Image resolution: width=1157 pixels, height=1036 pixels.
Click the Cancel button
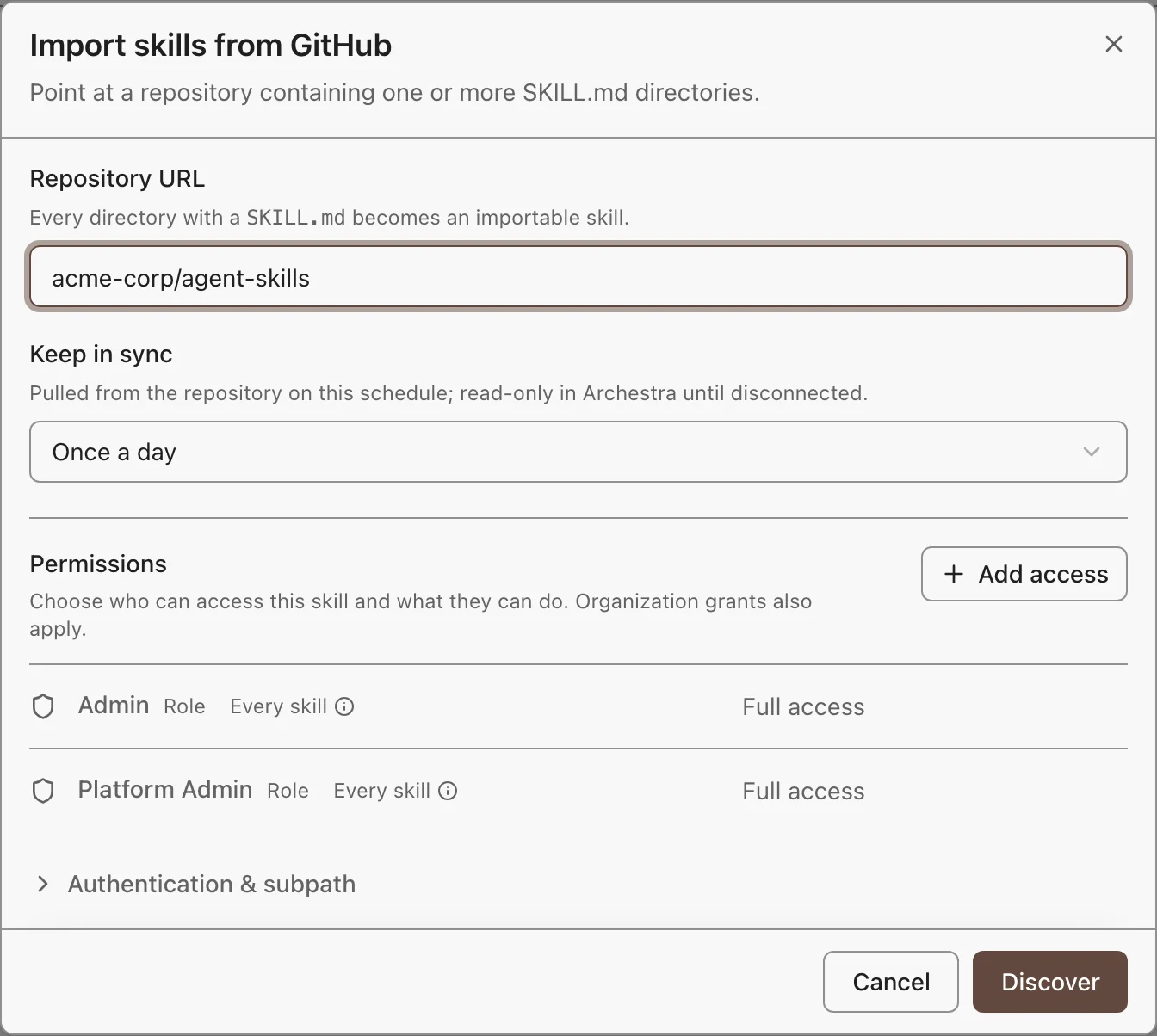(891, 982)
